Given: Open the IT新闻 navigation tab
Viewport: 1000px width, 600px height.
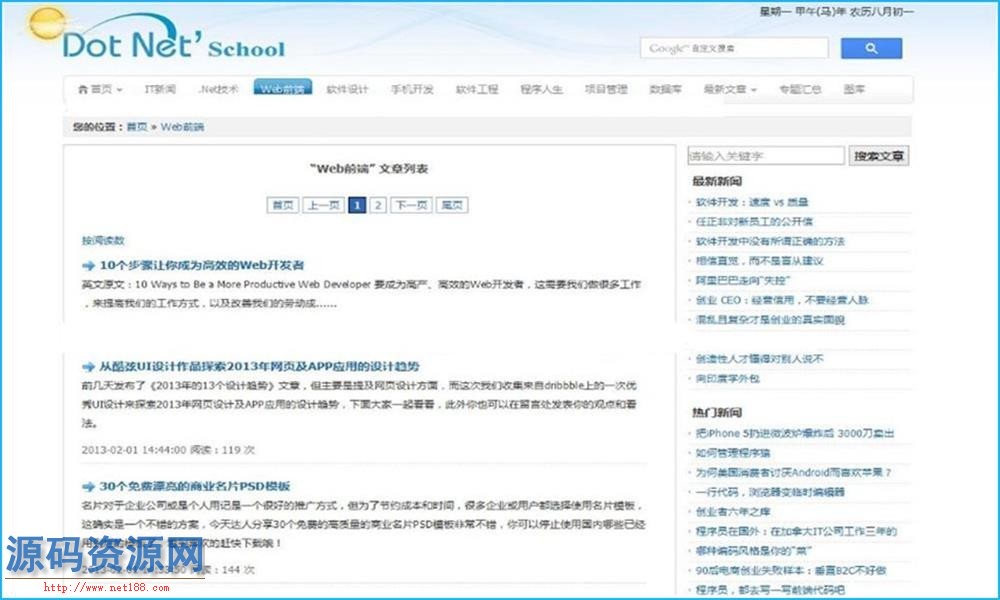Looking at the screenshot, I should (x=160, y=90).
